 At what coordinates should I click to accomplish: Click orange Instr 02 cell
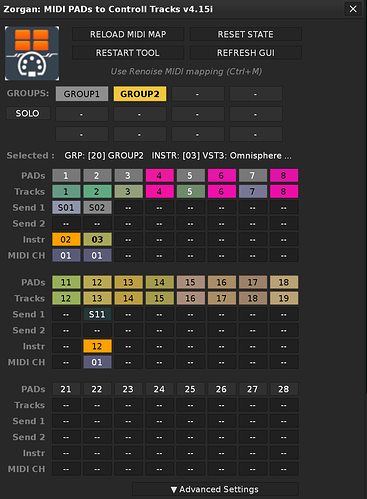(x=66, y=240)
